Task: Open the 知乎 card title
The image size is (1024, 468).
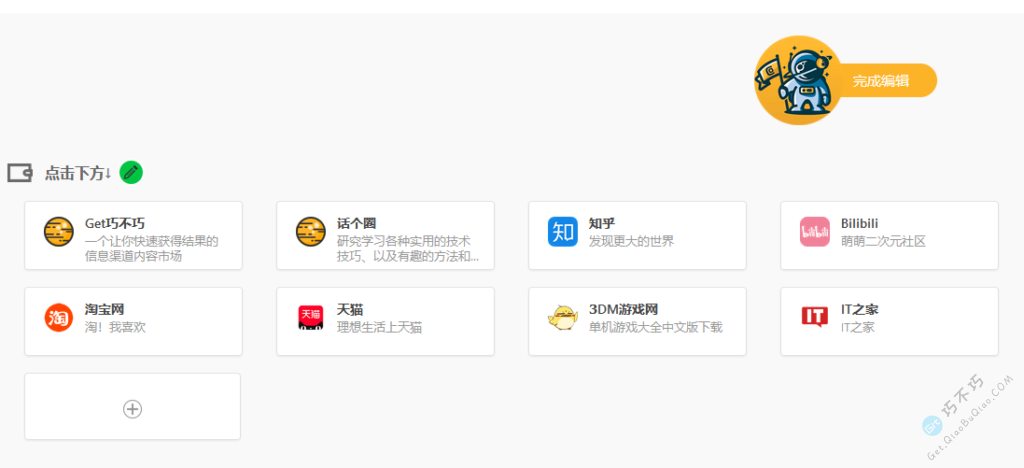Action: pos(602,224)
